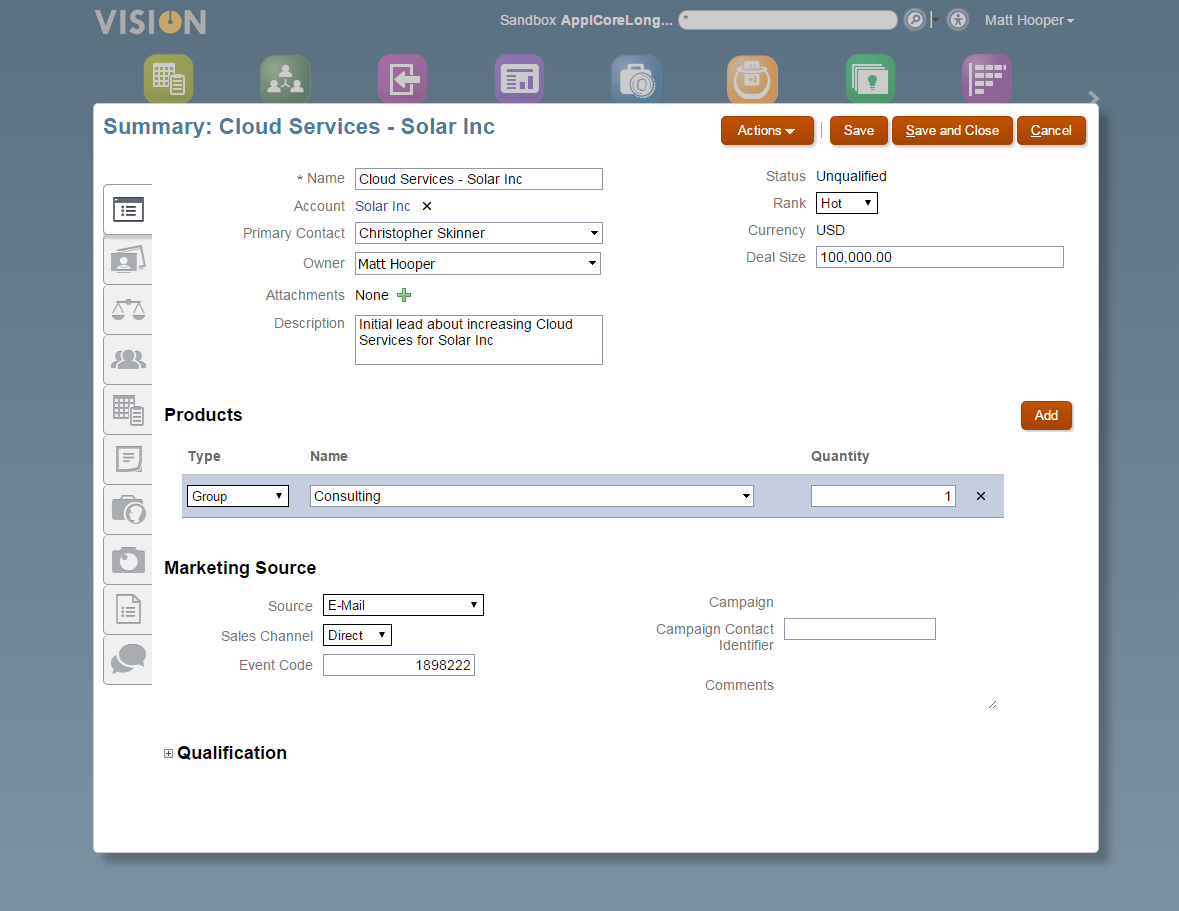
Task: Add an attachment with green plus icon
Action: 404,295
